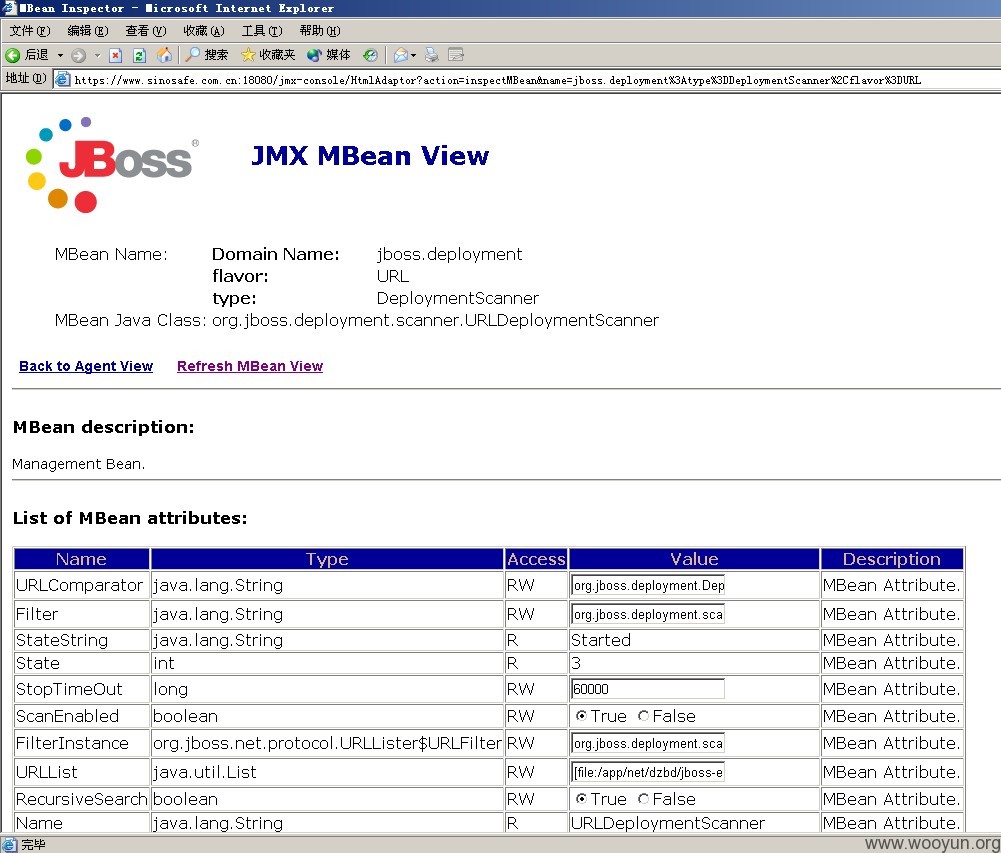Open the forward history dropdown arrow

(97, 56)
